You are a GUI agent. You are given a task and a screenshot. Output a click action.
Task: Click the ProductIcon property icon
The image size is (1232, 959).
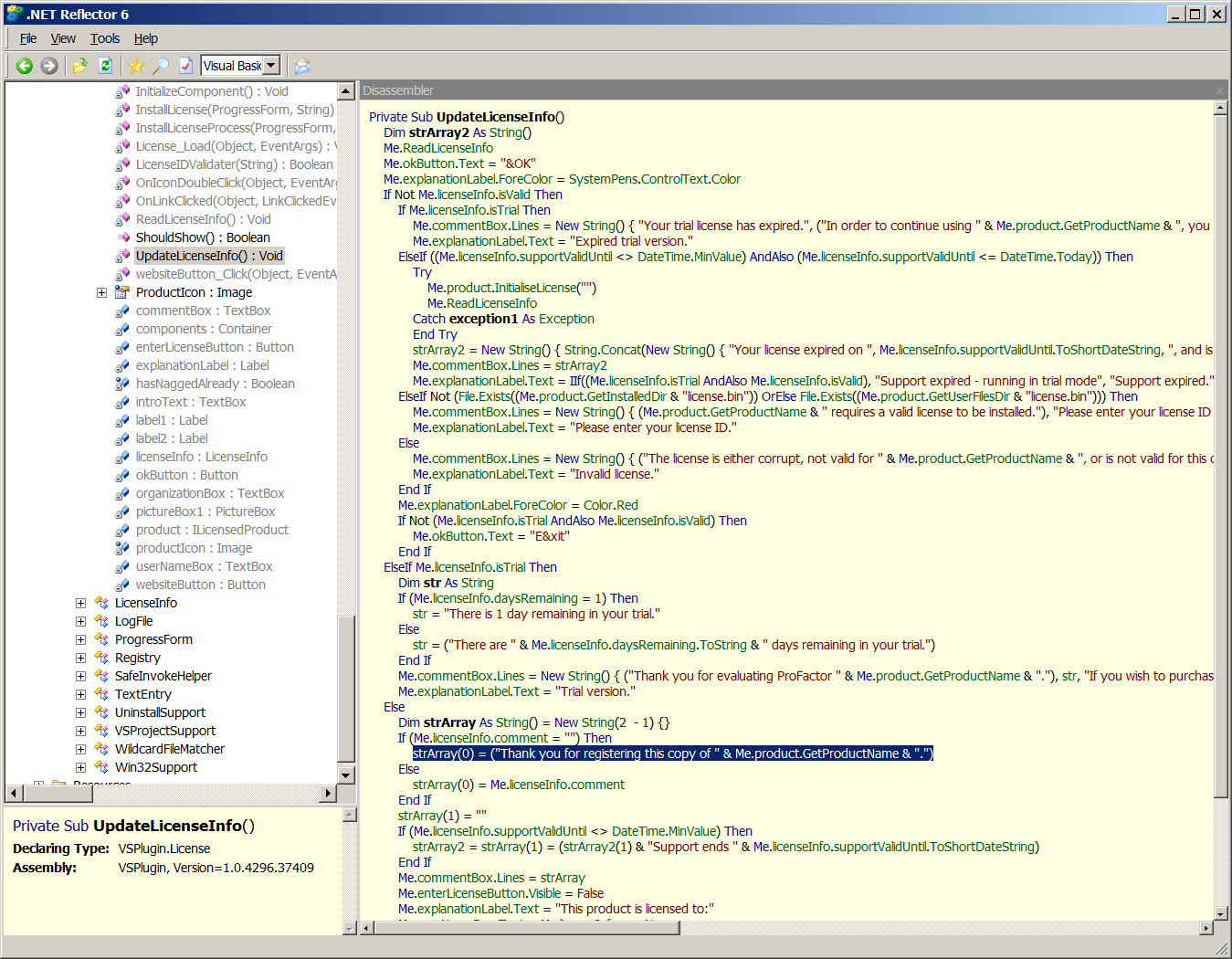[x=122, y=292]
